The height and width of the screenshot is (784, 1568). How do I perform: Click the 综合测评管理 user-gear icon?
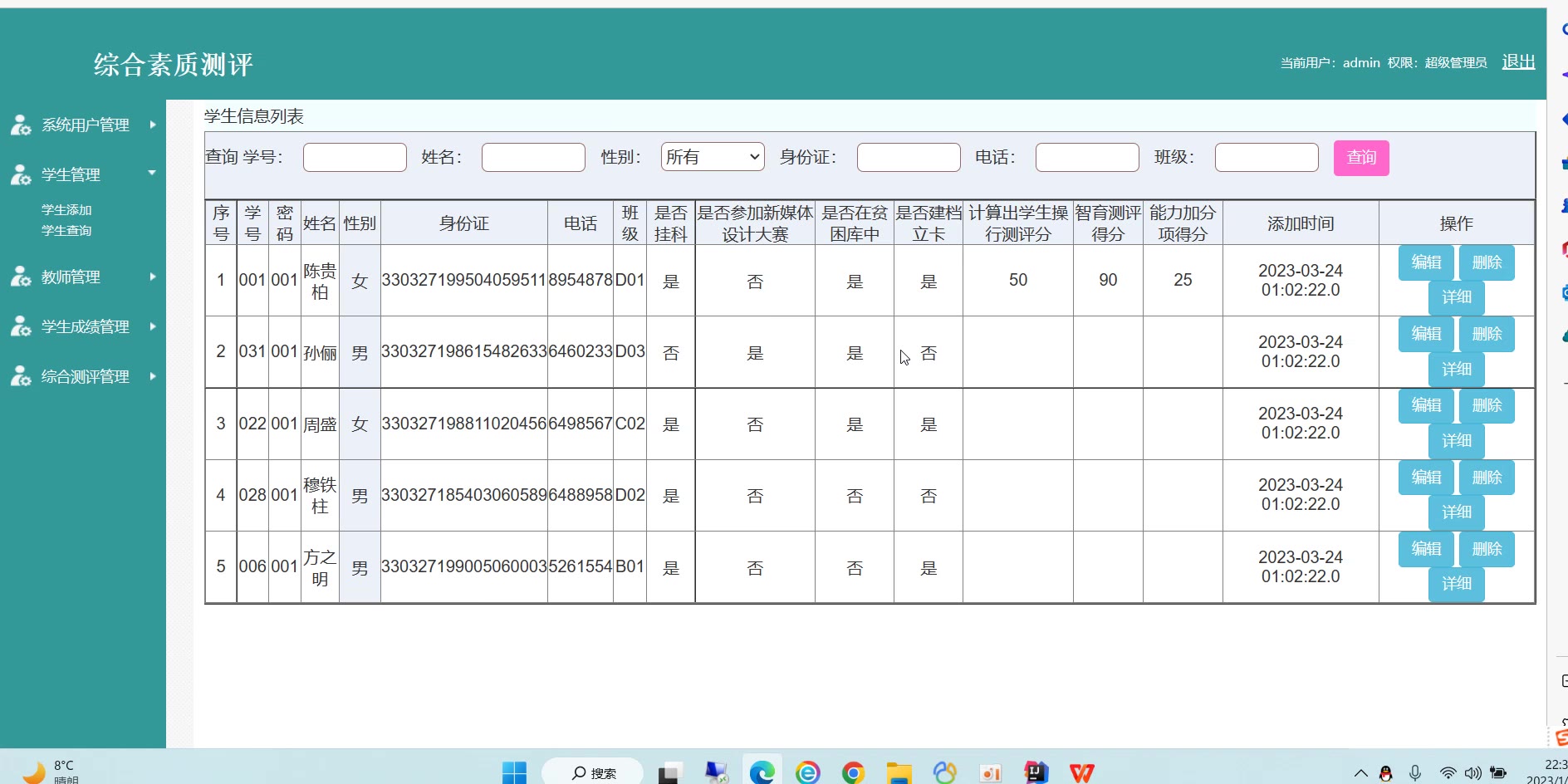coord(21,376)
